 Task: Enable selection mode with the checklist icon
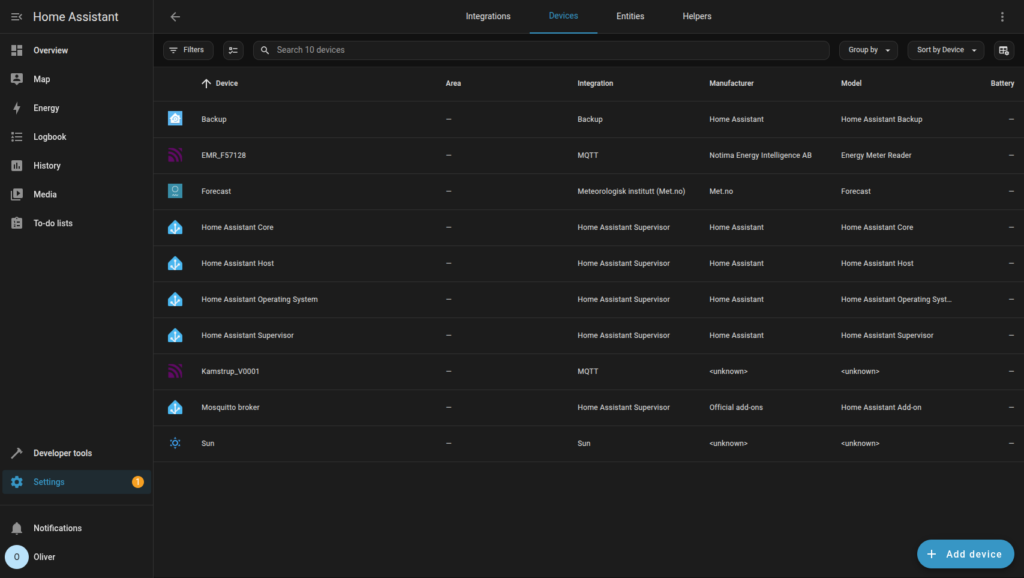[x=233, y=50]
